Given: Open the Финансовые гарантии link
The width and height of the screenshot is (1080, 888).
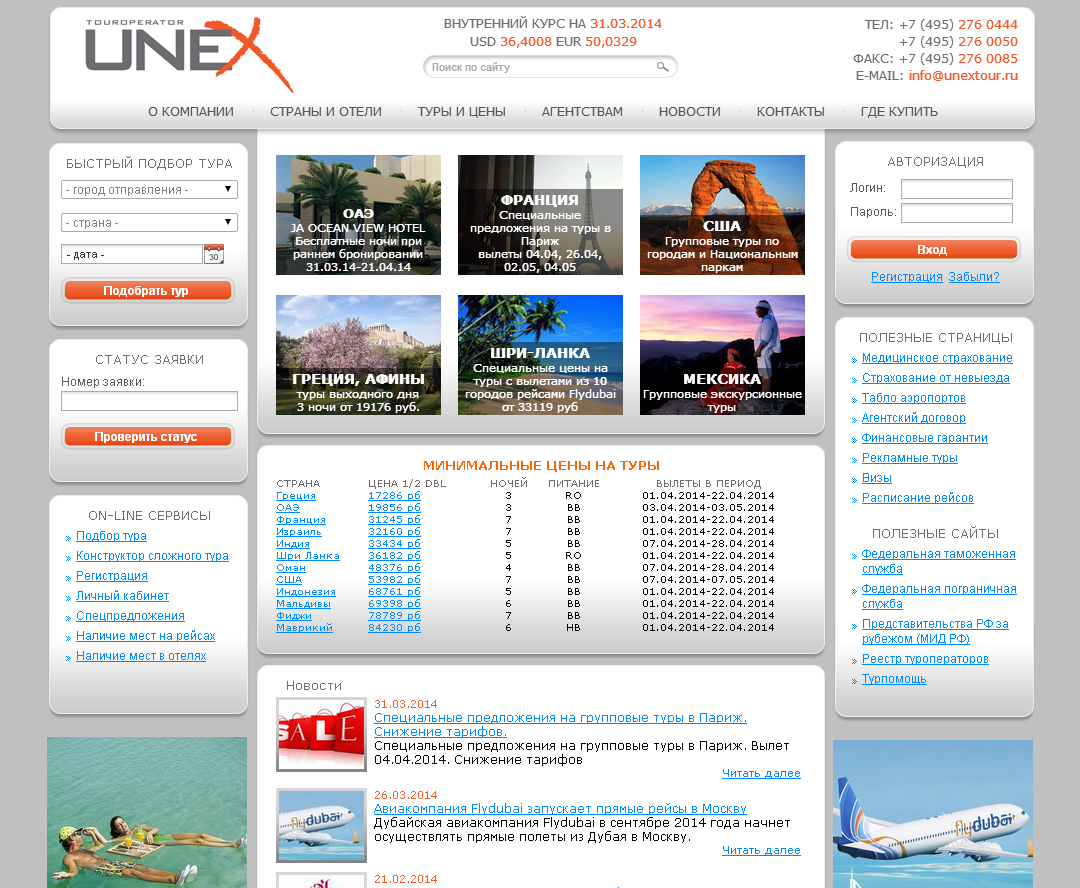Looking at the screenshot, I should pos(924,437).
